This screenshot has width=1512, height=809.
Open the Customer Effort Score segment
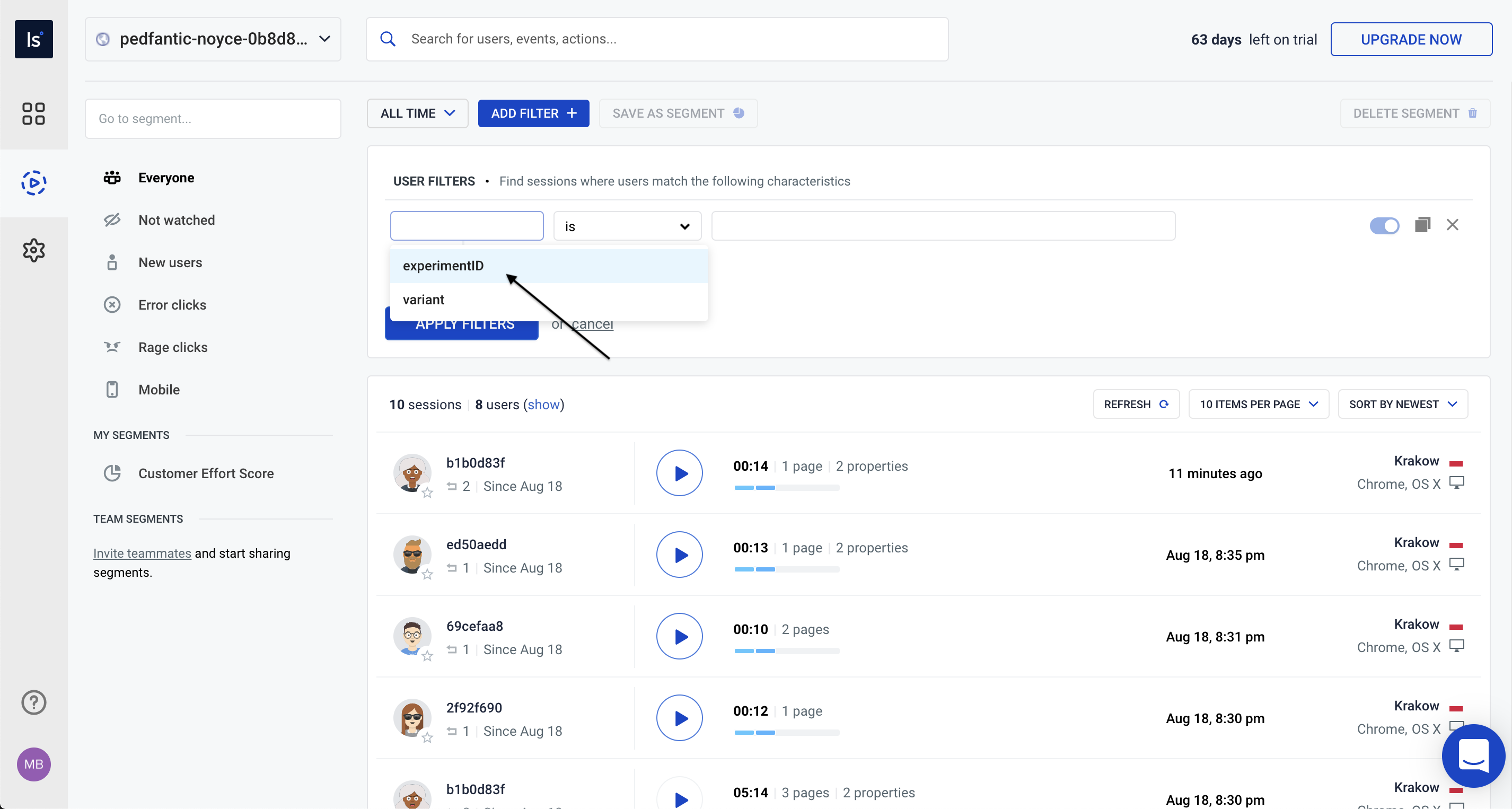[x=207, y=473]
